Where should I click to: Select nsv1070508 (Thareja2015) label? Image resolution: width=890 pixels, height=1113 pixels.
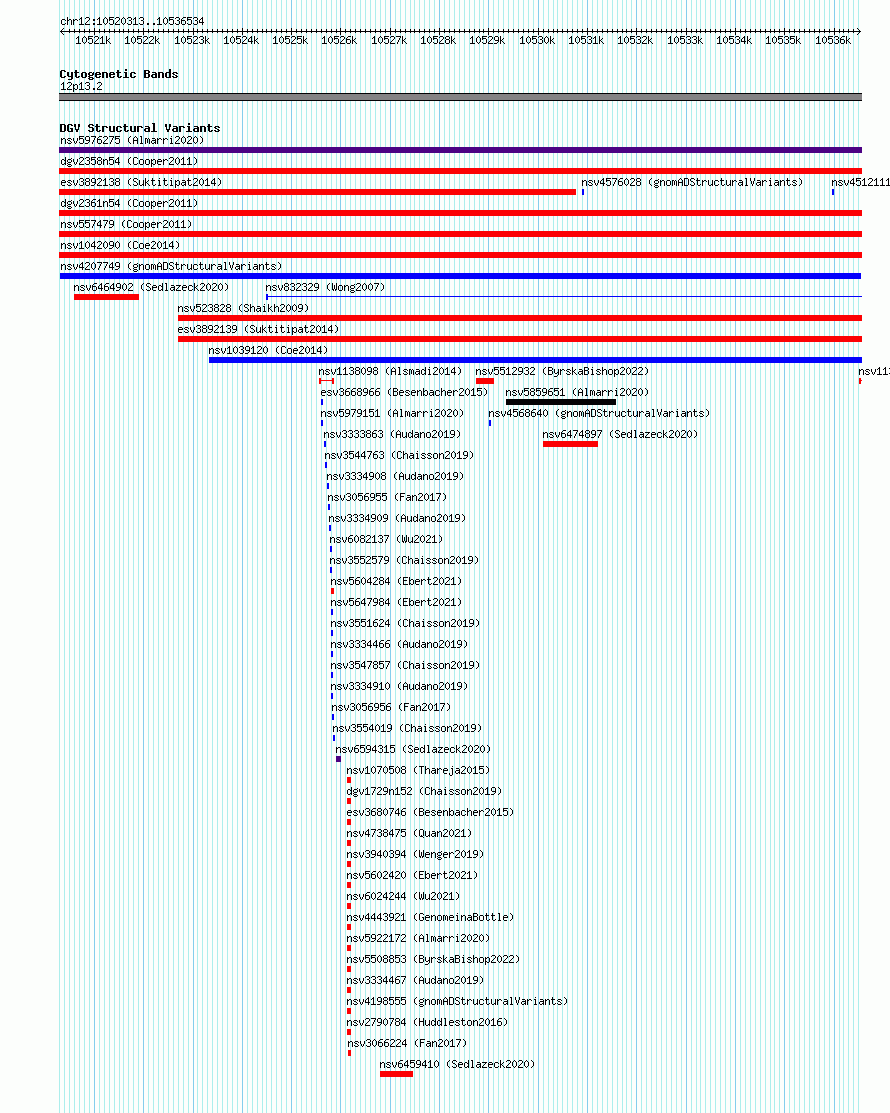click(x=418, y=770)
